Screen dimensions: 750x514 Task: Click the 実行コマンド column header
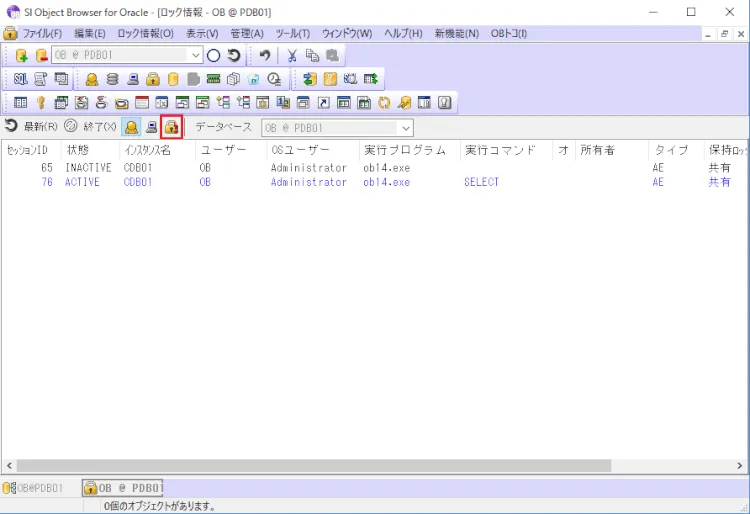[x=506, y=150]
